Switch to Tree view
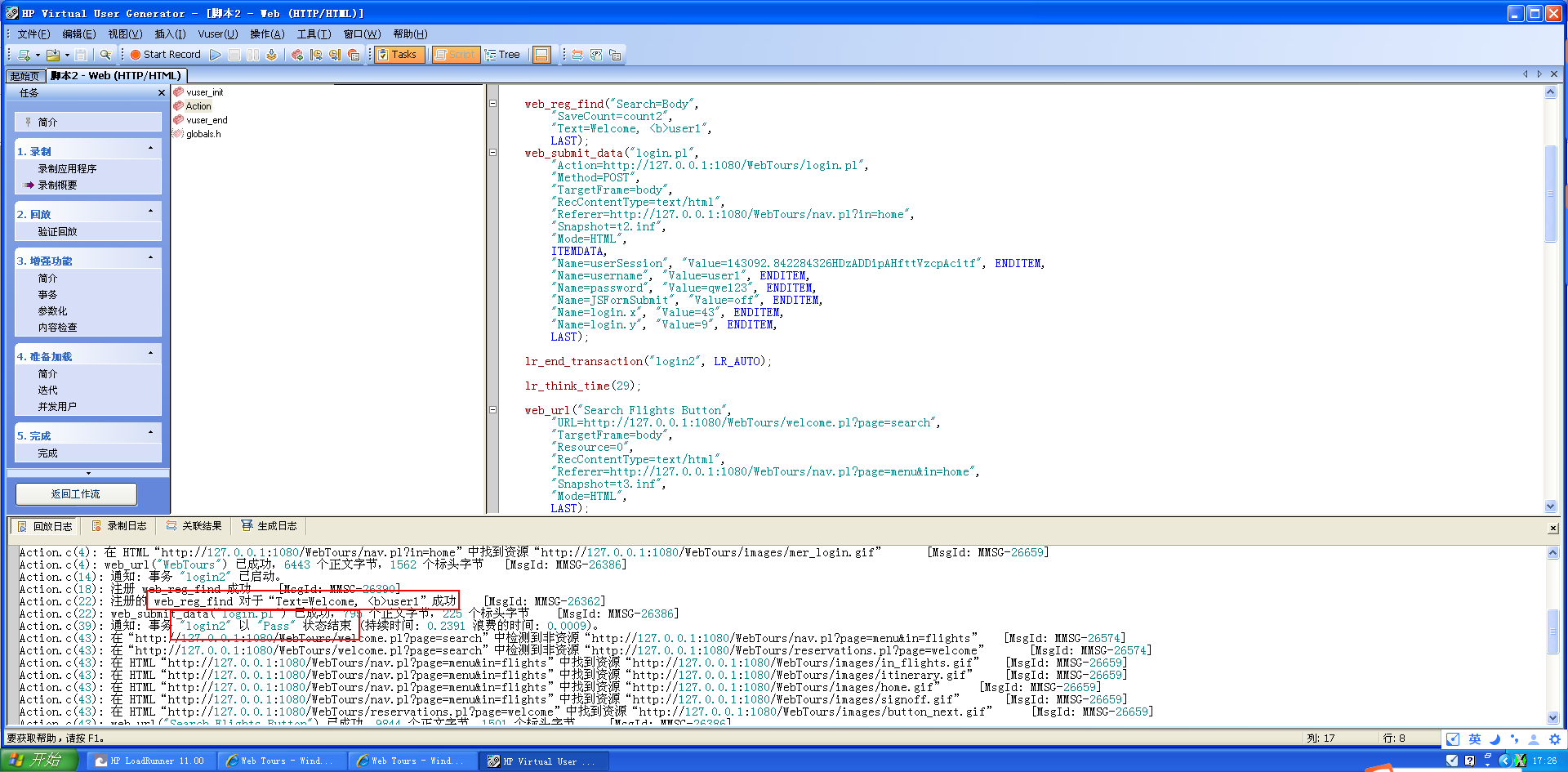The image size is (1568, 772). coord(502,55)
